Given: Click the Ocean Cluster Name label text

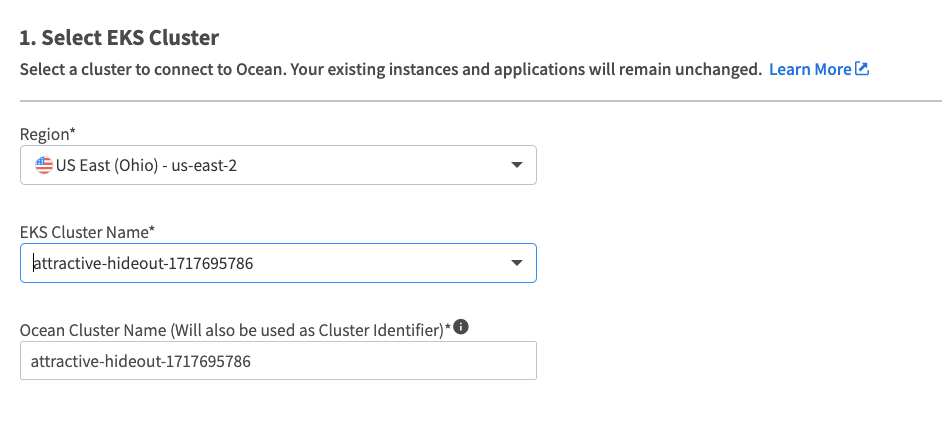Looking at the screenshot, I should point(236,330).
